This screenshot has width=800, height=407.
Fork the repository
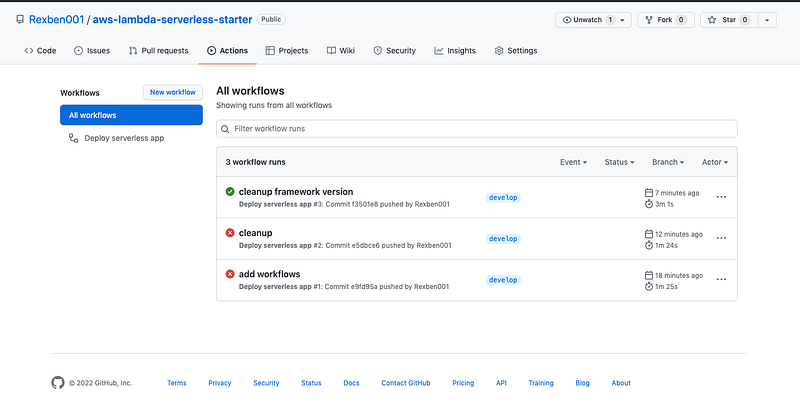(x=665, y=20)
